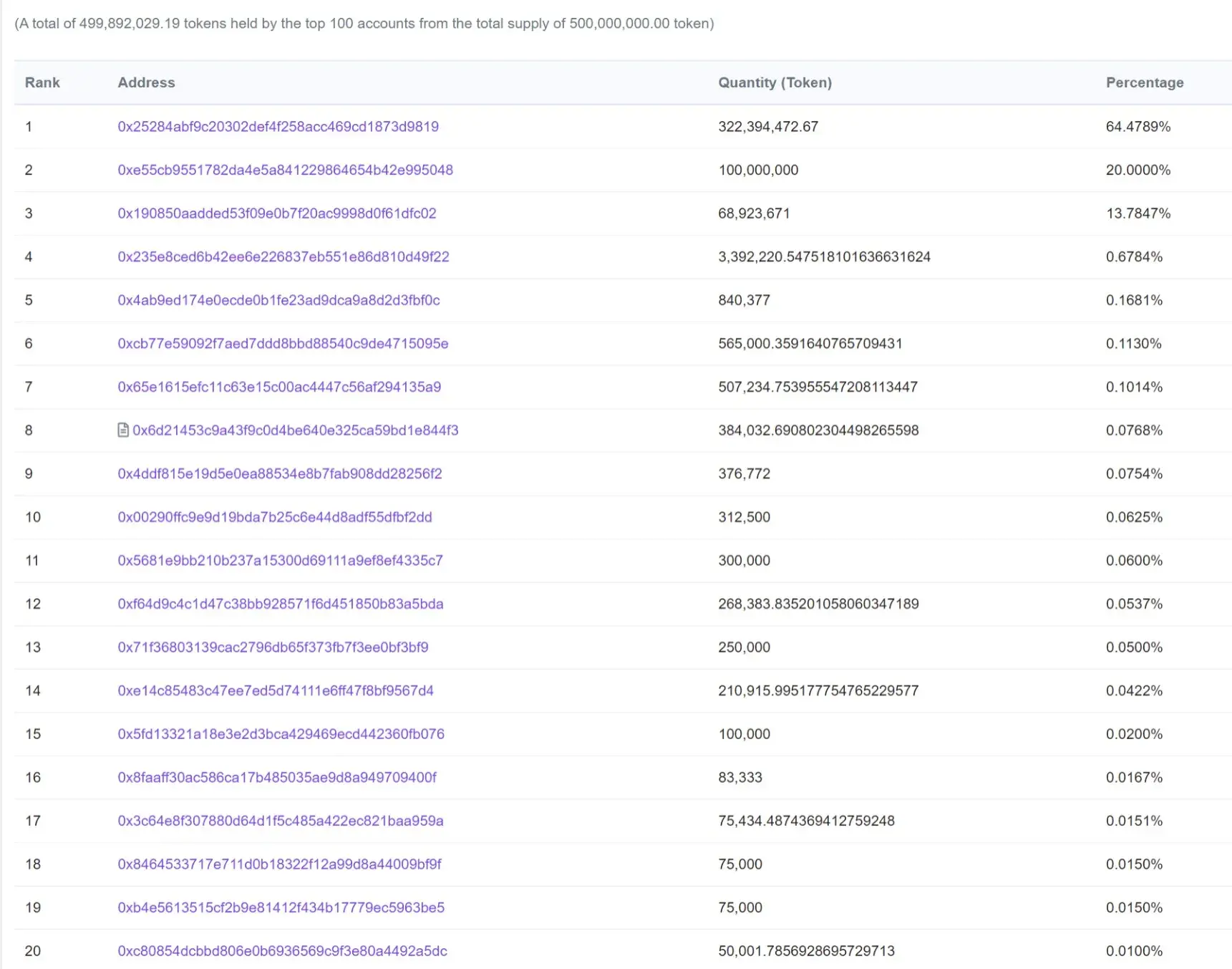The height and width of the screenshot is (969, 1232).
Task: Select quantity 384,032.690802304498265598
Action: click(818, 430)
